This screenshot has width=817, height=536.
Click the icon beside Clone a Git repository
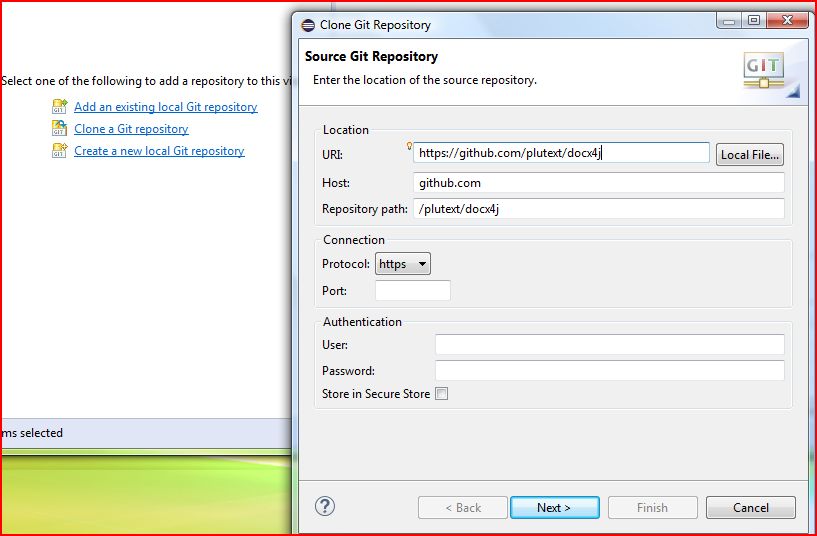pyautogui.click(x=59, y=128)
